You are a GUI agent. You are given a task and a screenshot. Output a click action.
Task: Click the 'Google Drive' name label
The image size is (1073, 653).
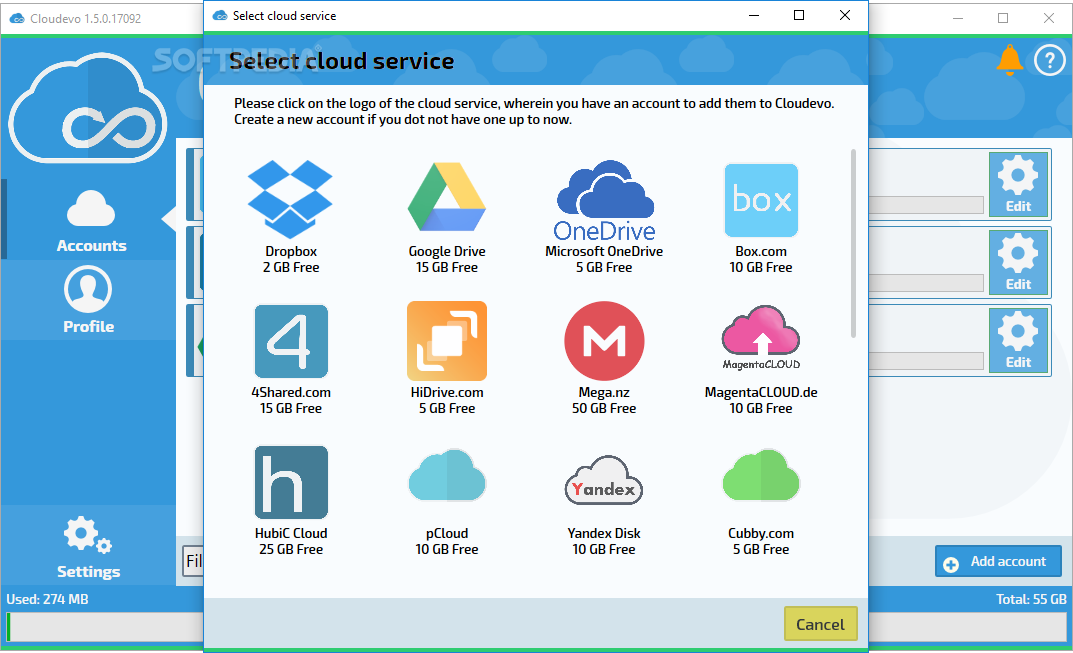[x=447, y=251]
